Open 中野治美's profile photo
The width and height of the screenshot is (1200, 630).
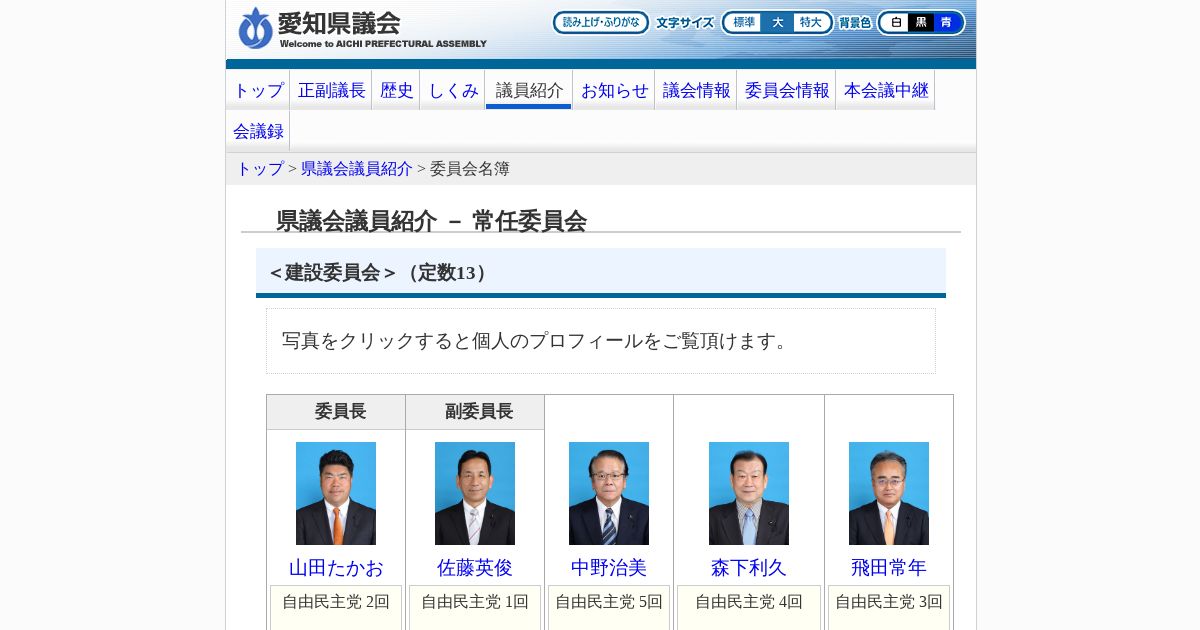tap(609, 493)
